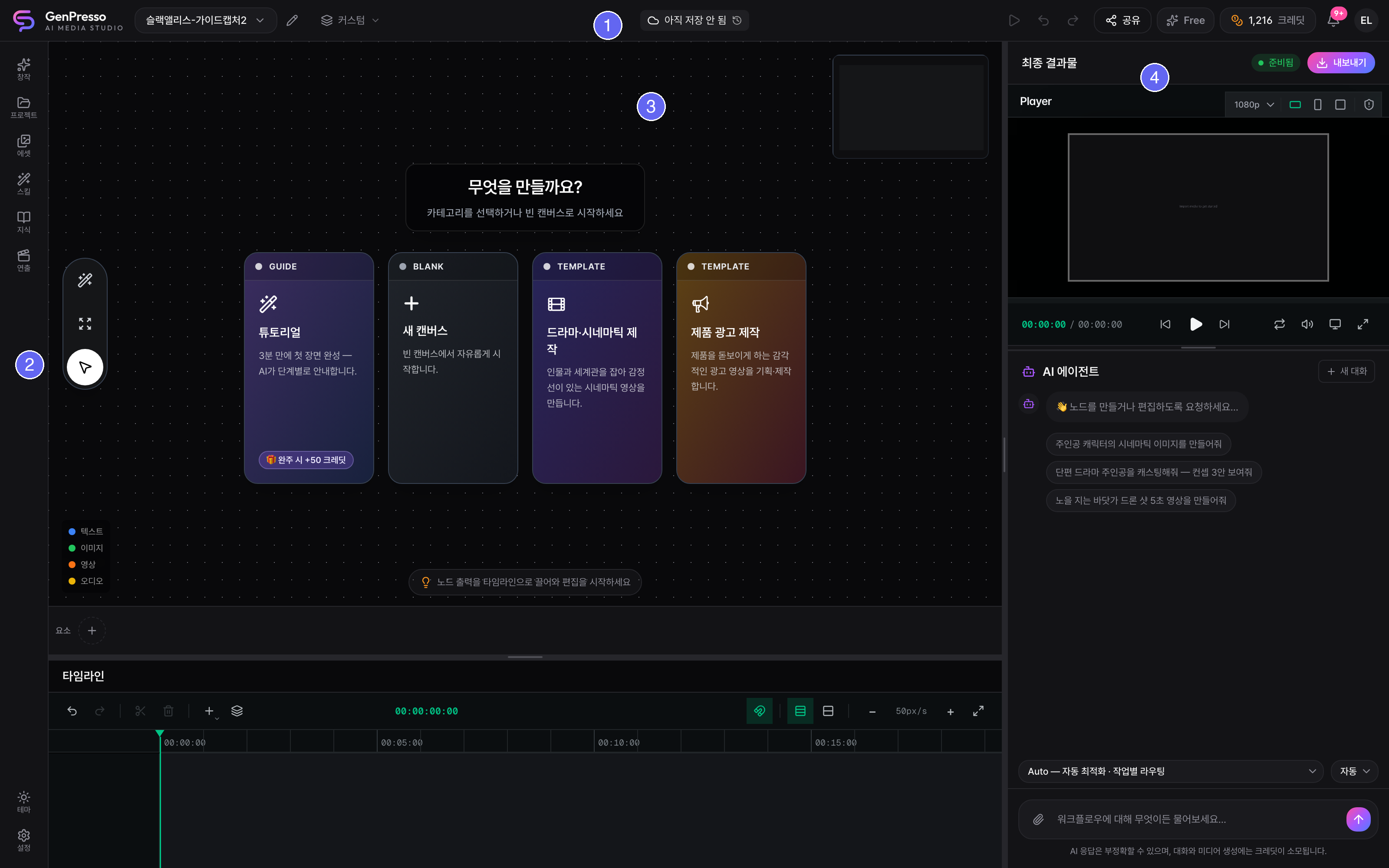
Task: Toggle the compact track view button
Action: (828, 711)
